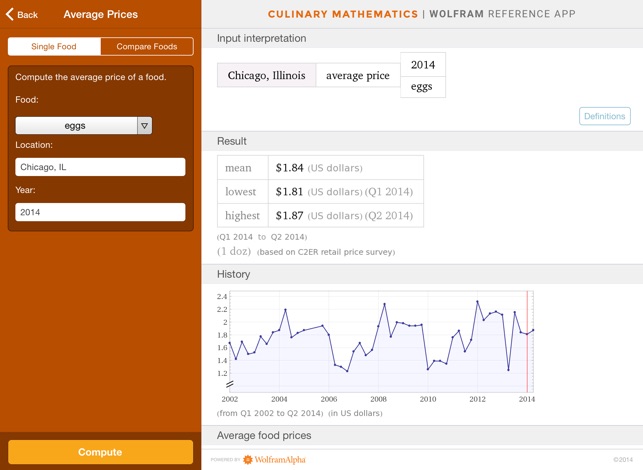This screenshot has height=470, width=643.
Task: Click the Culinary Mathematics app title
Action: 343,14
